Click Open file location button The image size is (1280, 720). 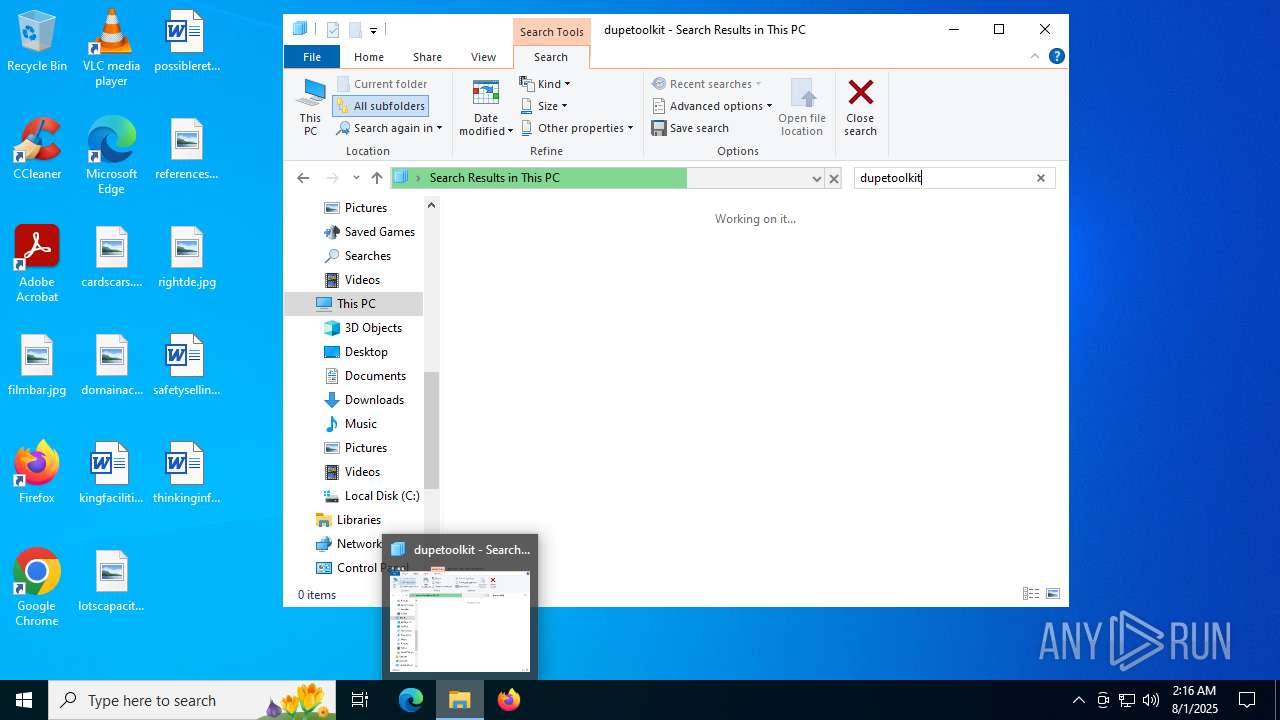click(802, 108)
